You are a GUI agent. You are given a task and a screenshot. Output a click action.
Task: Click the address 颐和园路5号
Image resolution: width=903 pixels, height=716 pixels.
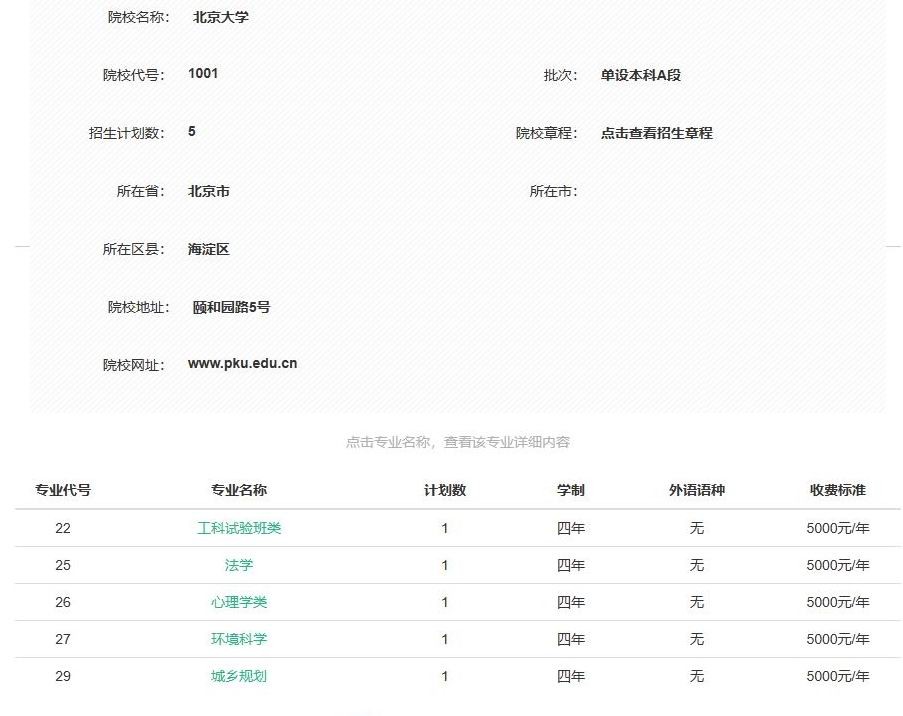(x=231, y=307)
